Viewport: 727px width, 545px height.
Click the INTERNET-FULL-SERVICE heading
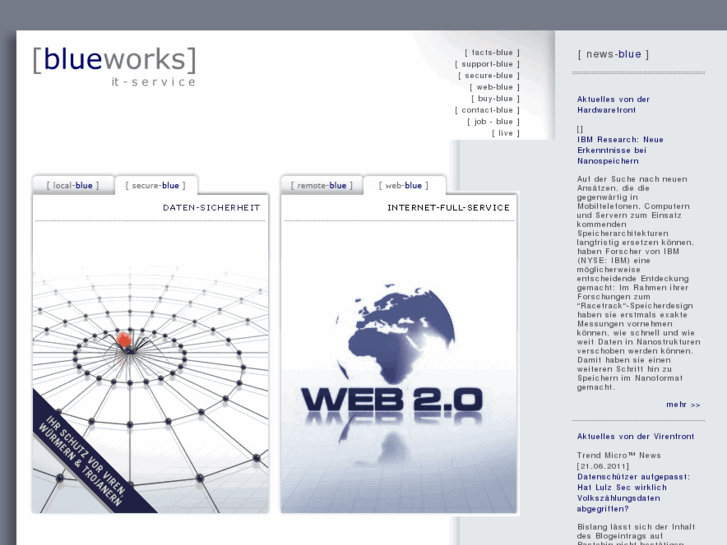point(448,208)
